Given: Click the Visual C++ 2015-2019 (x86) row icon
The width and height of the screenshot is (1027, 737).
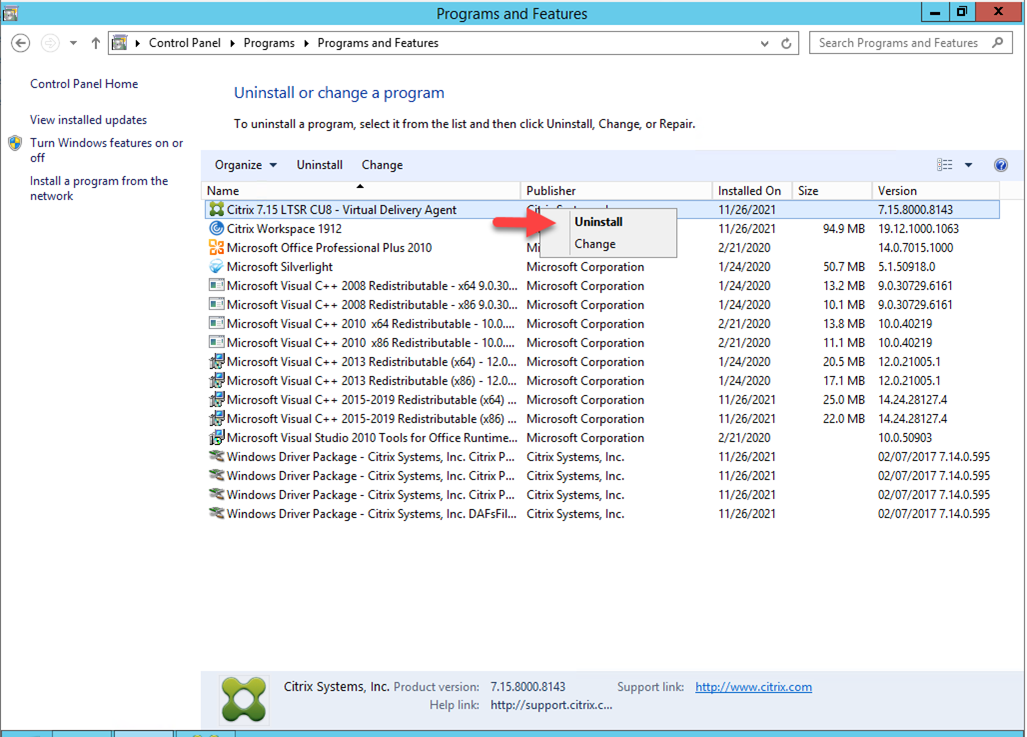Looking at the screenshot, I should [x=216, y=419].
